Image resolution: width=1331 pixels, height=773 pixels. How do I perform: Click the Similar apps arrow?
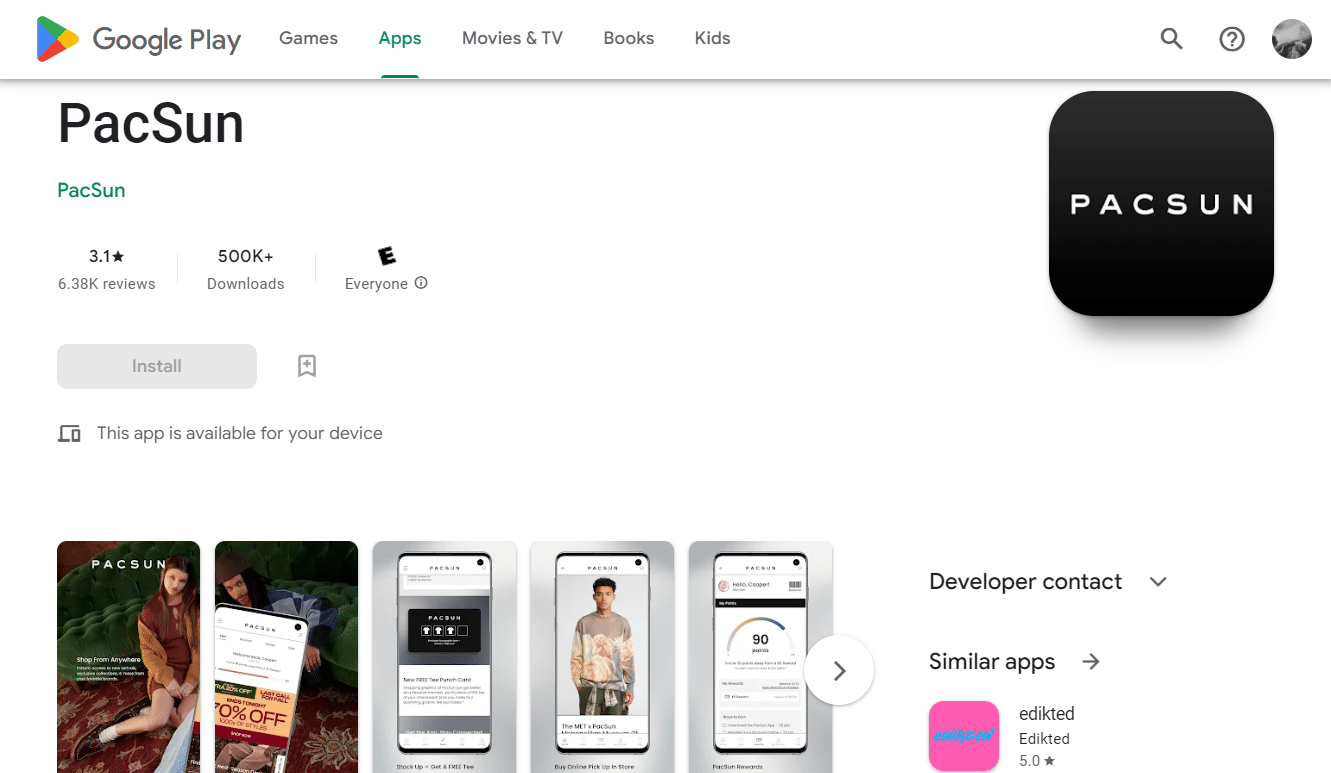1090,661
